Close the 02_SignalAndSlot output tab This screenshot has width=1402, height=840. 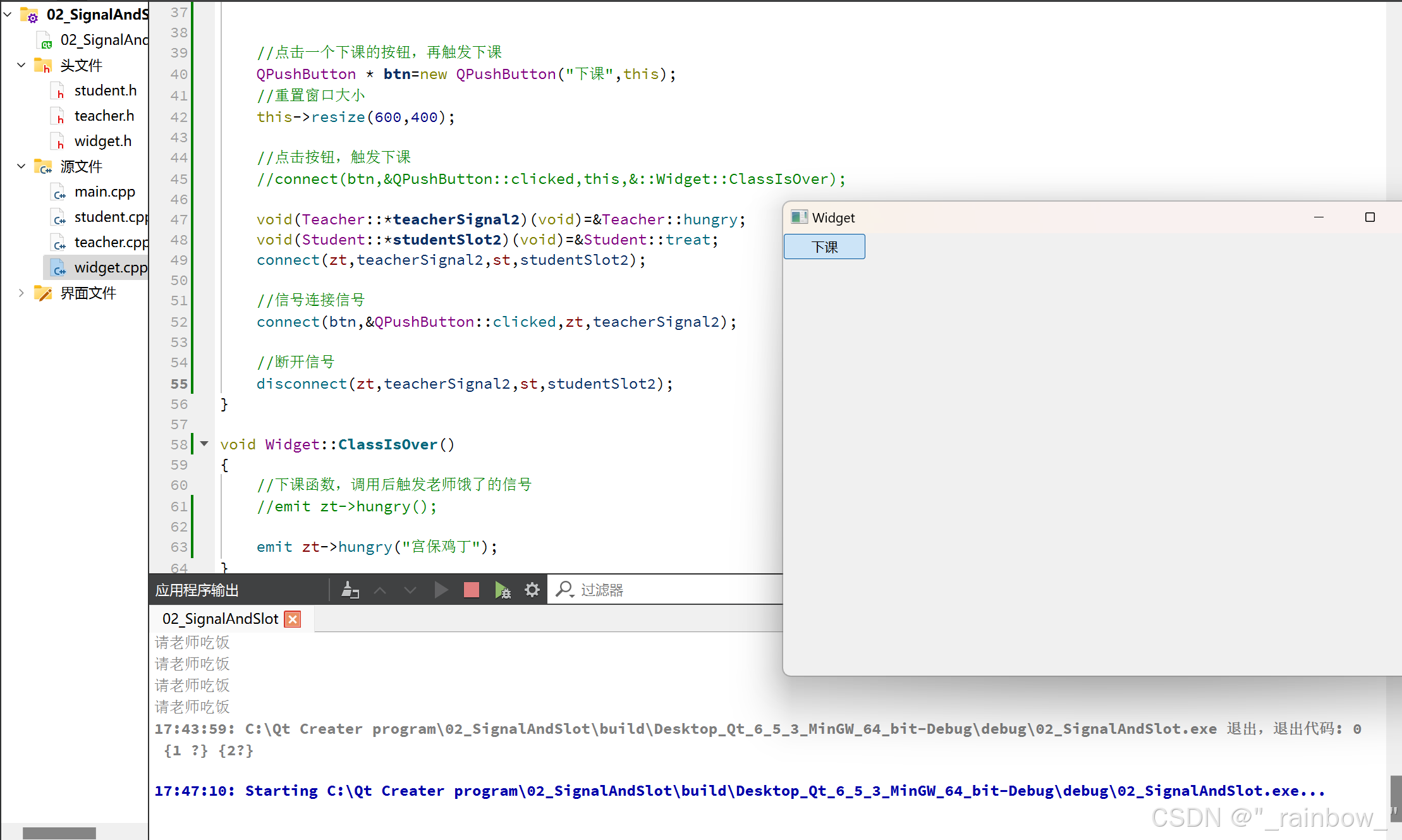coord(293,619)
